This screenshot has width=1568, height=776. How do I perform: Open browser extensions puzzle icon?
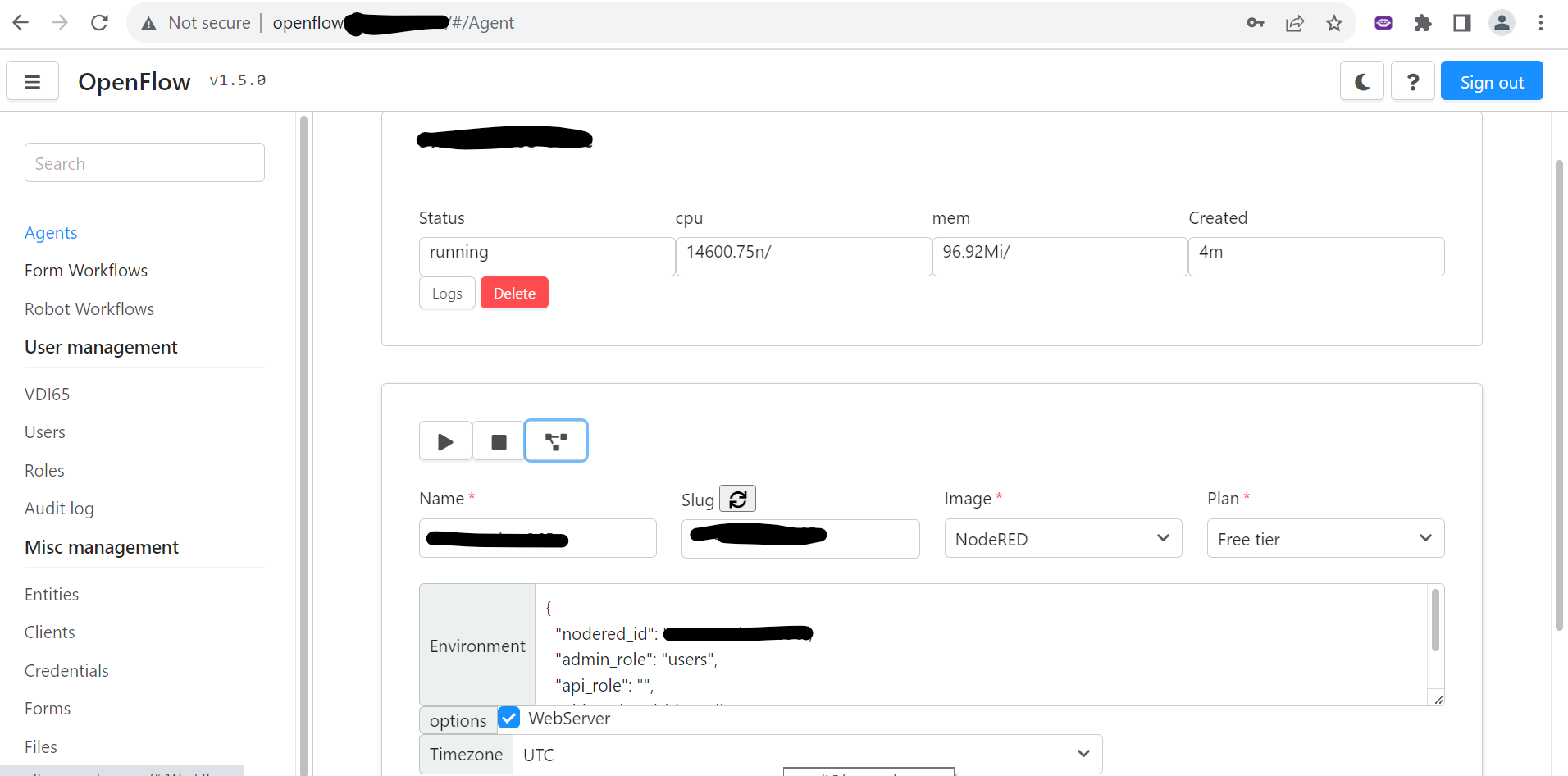click(1423, 23)
